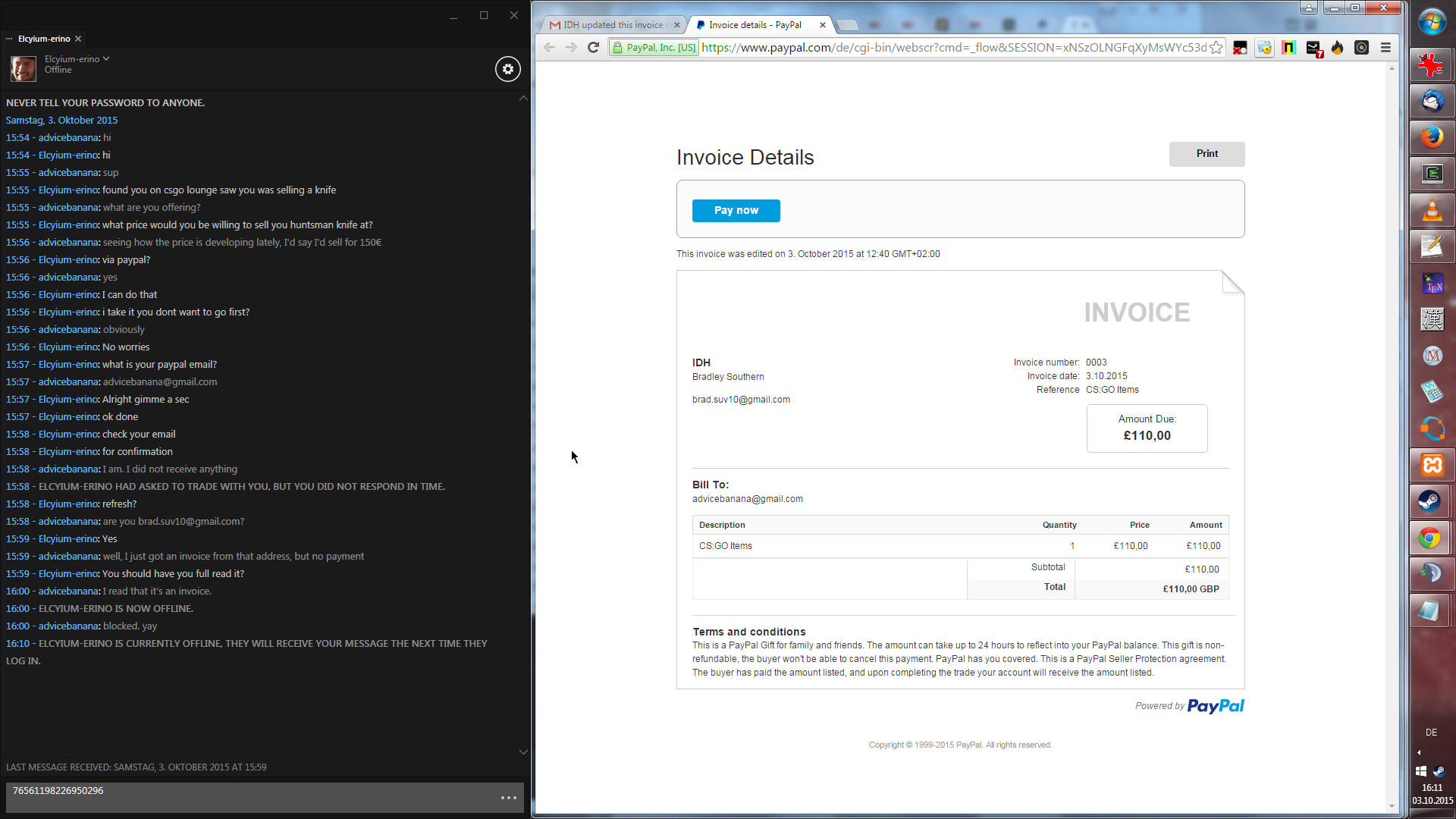Click the Chrome address bar URL
This screenshot has height=819, width=1456.
tap(952, 48)
